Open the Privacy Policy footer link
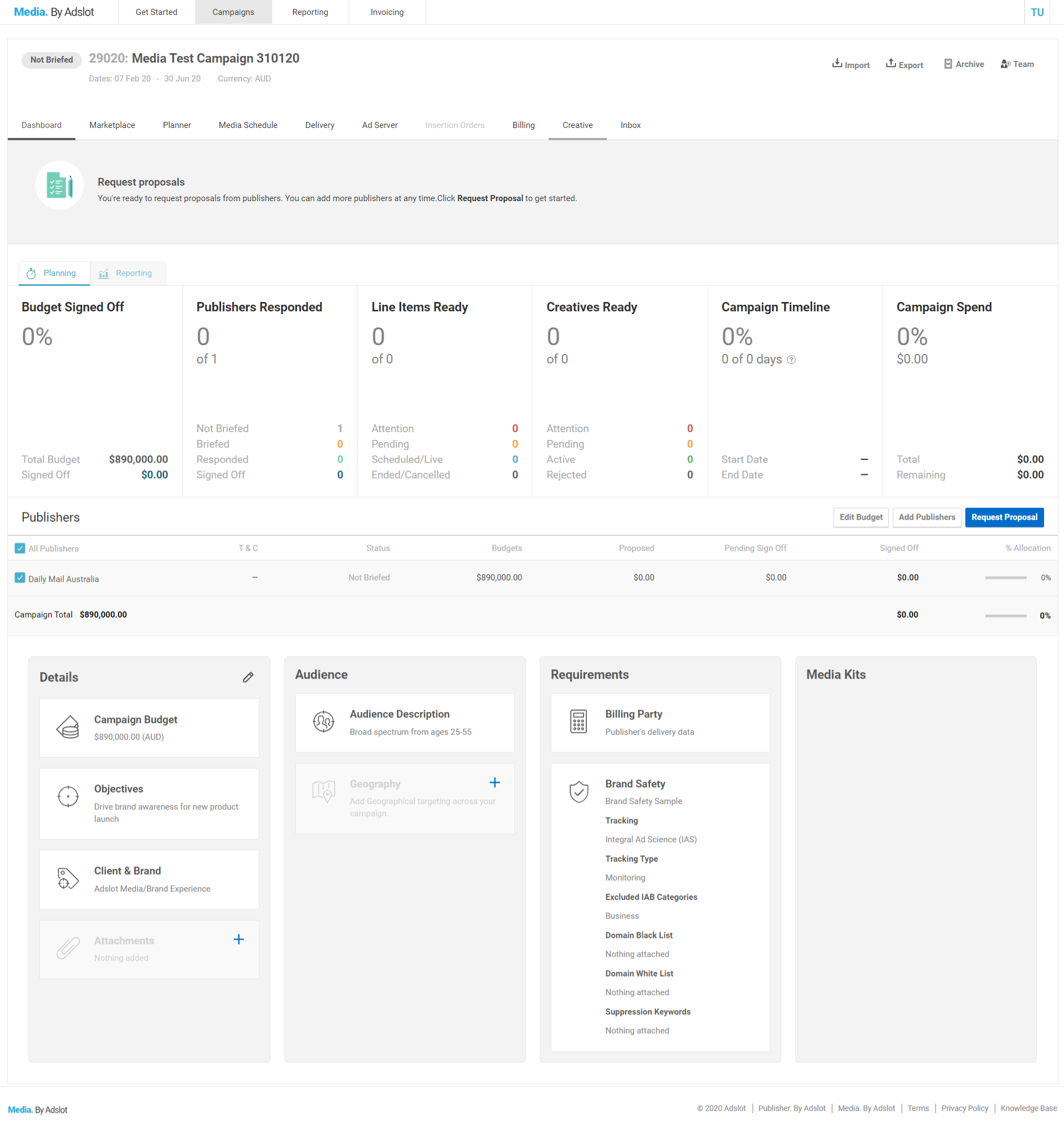 [965, 1109]
